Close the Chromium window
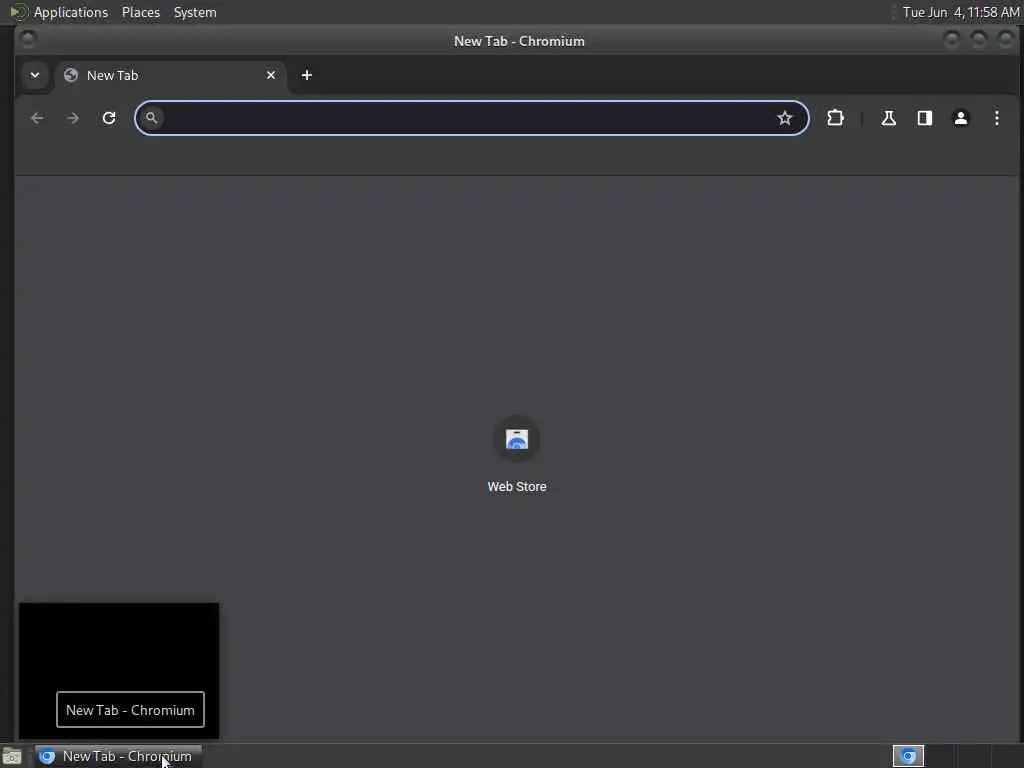 [1006, 40]
